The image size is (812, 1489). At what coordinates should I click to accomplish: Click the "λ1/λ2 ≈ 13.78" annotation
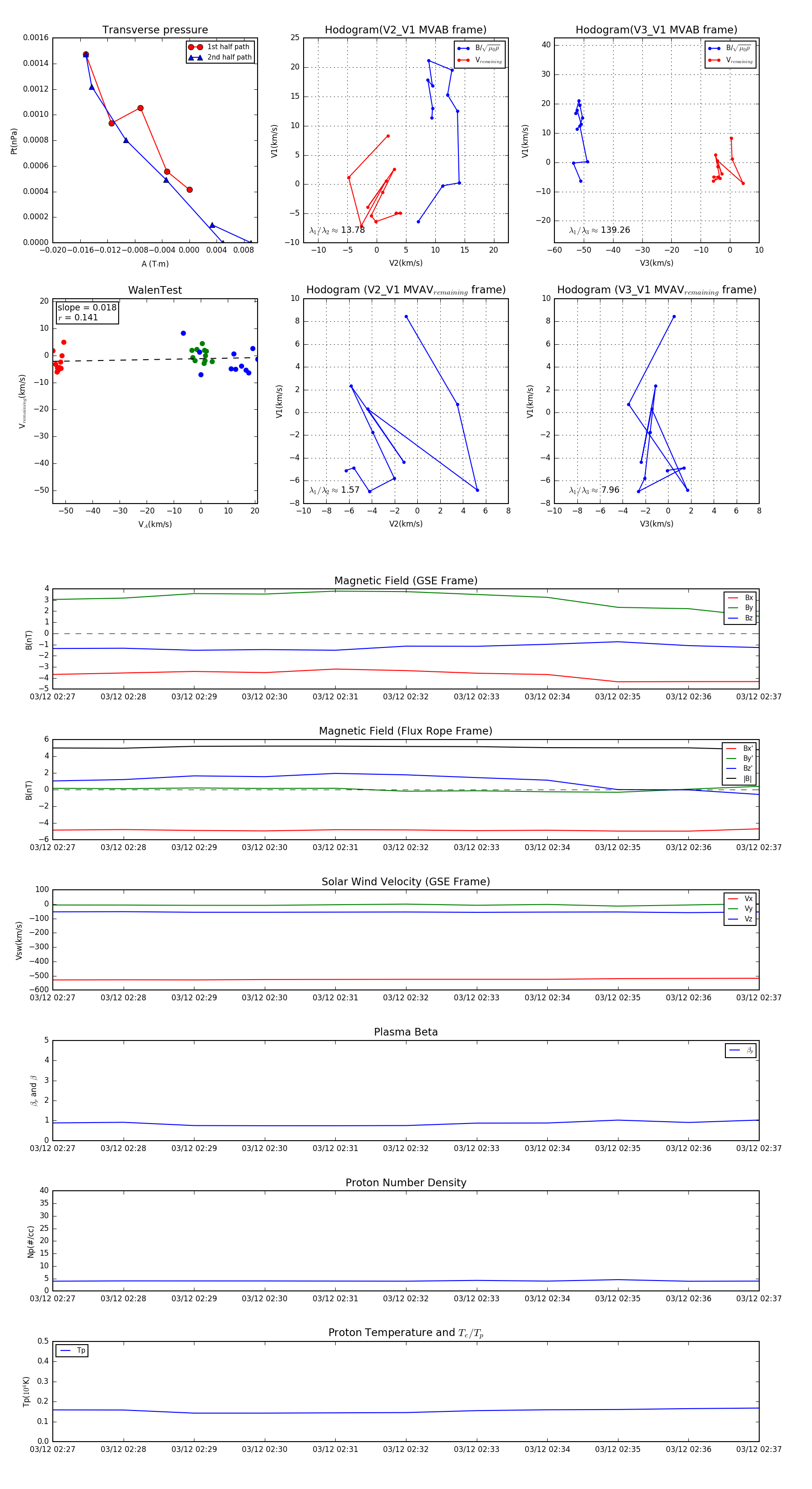tap(337, 230)
